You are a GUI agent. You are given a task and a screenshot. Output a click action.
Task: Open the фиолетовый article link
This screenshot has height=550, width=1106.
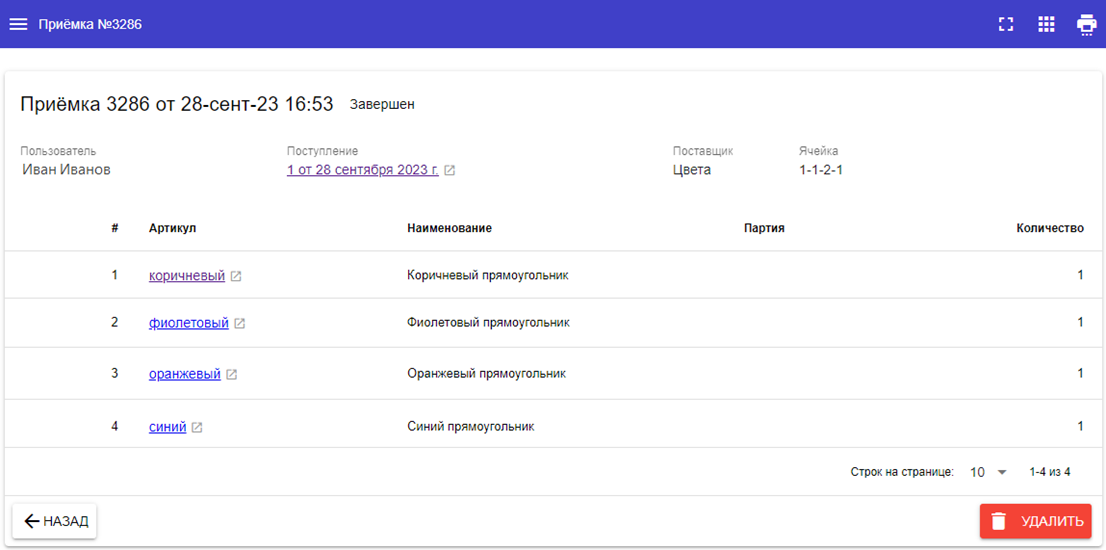pyautogui.click(x=189, y=323)
